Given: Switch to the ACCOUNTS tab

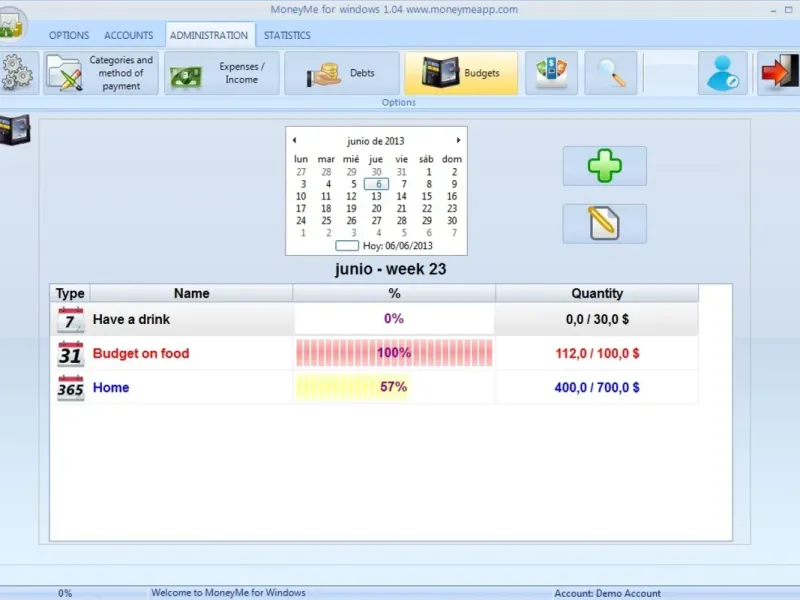Looking at the screenshot, I should (129, 35).
